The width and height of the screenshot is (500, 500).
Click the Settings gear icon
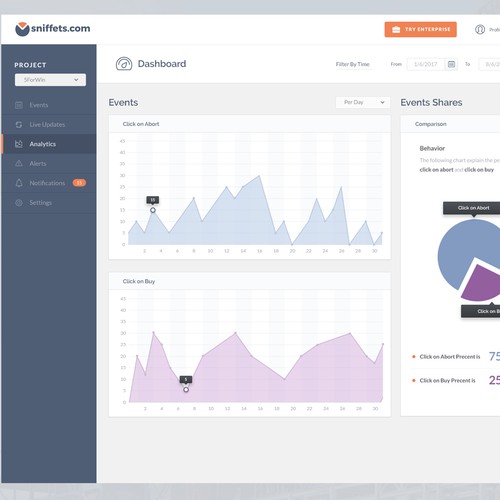click(19, 203)
